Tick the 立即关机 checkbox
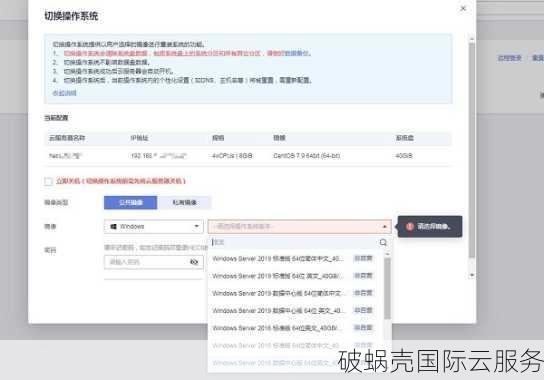The height and width of the screenshot is (380, 544). click(x=48, y=181)
